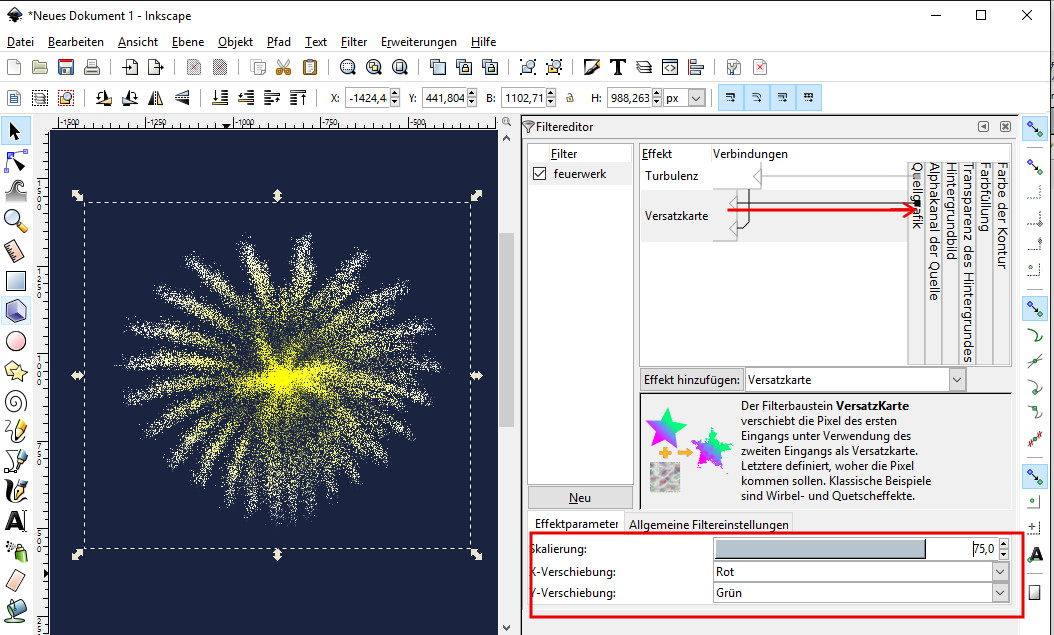Click the Effekt hinzufügen button
Image resolution: width=1054 pixels, height=635 pixels.
click(x=691, y=380)
